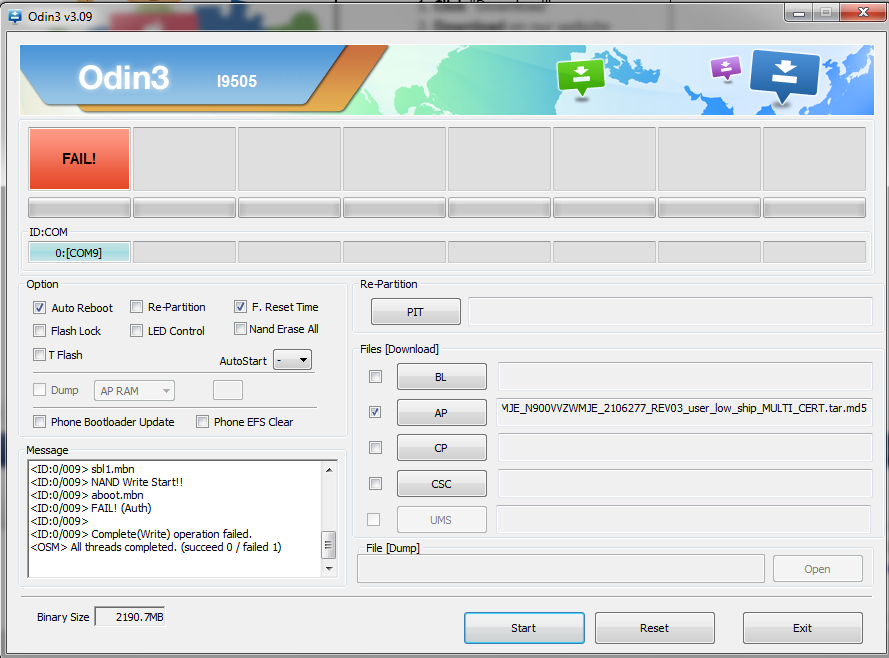The width and height of the screenshot is (889, 658).
Task: Tick the T Flash checkbox
Action: pos(39,355)
